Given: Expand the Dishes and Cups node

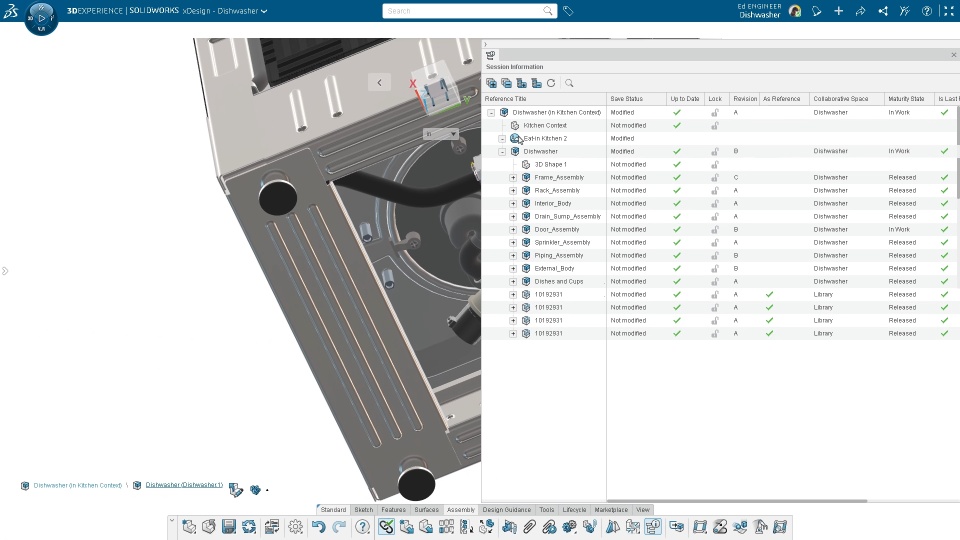Looking at the screenshot, I should pos(513,282).
